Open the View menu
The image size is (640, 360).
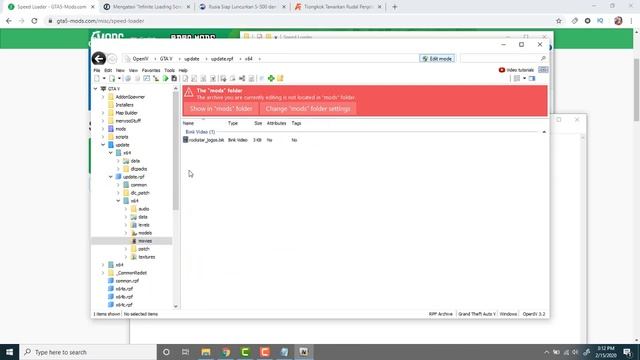[133, 71]
